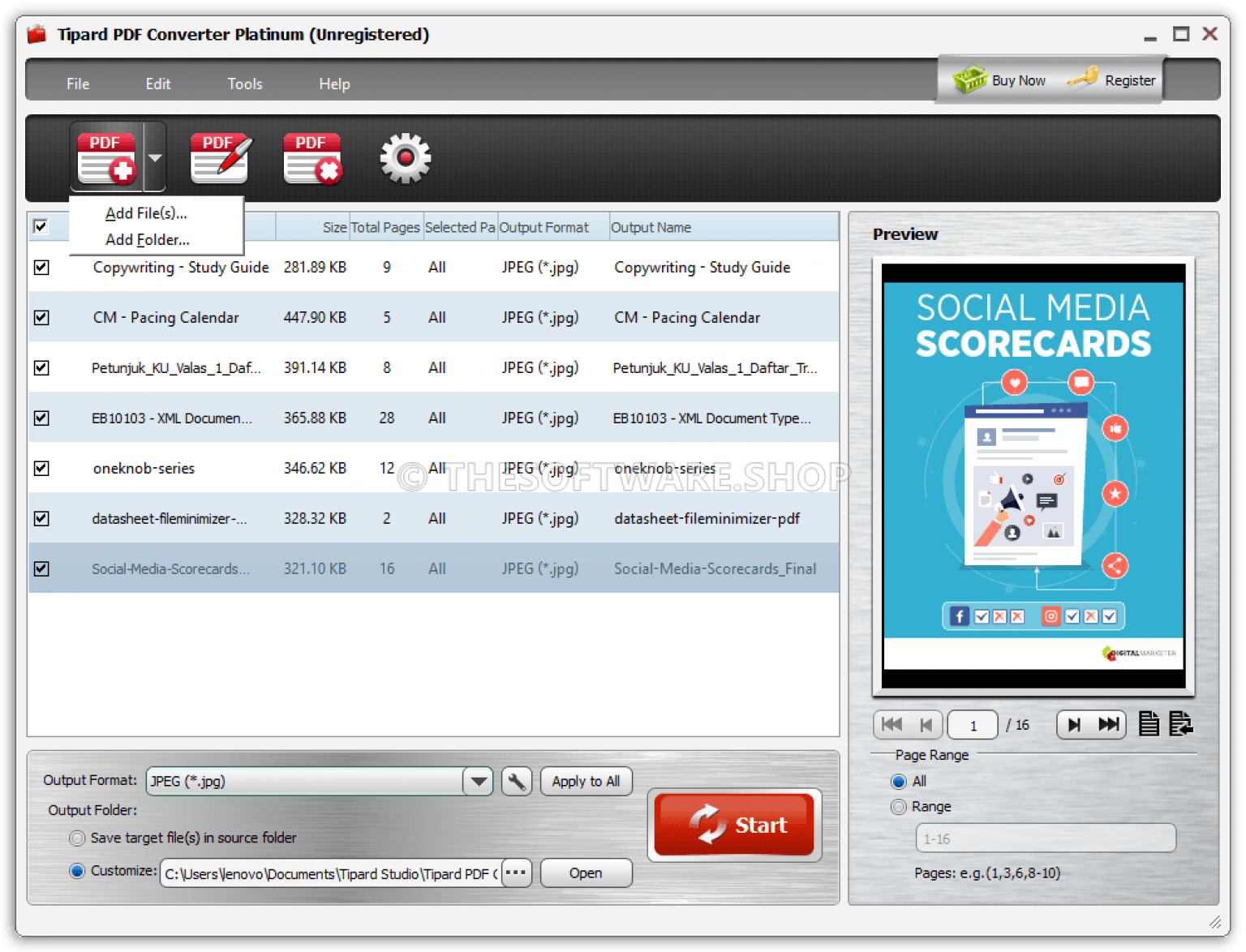This screenshot has width=1246, height=952.
Task: Click in the current page number field
Action: pyautogui.click(x=973, y=725)
